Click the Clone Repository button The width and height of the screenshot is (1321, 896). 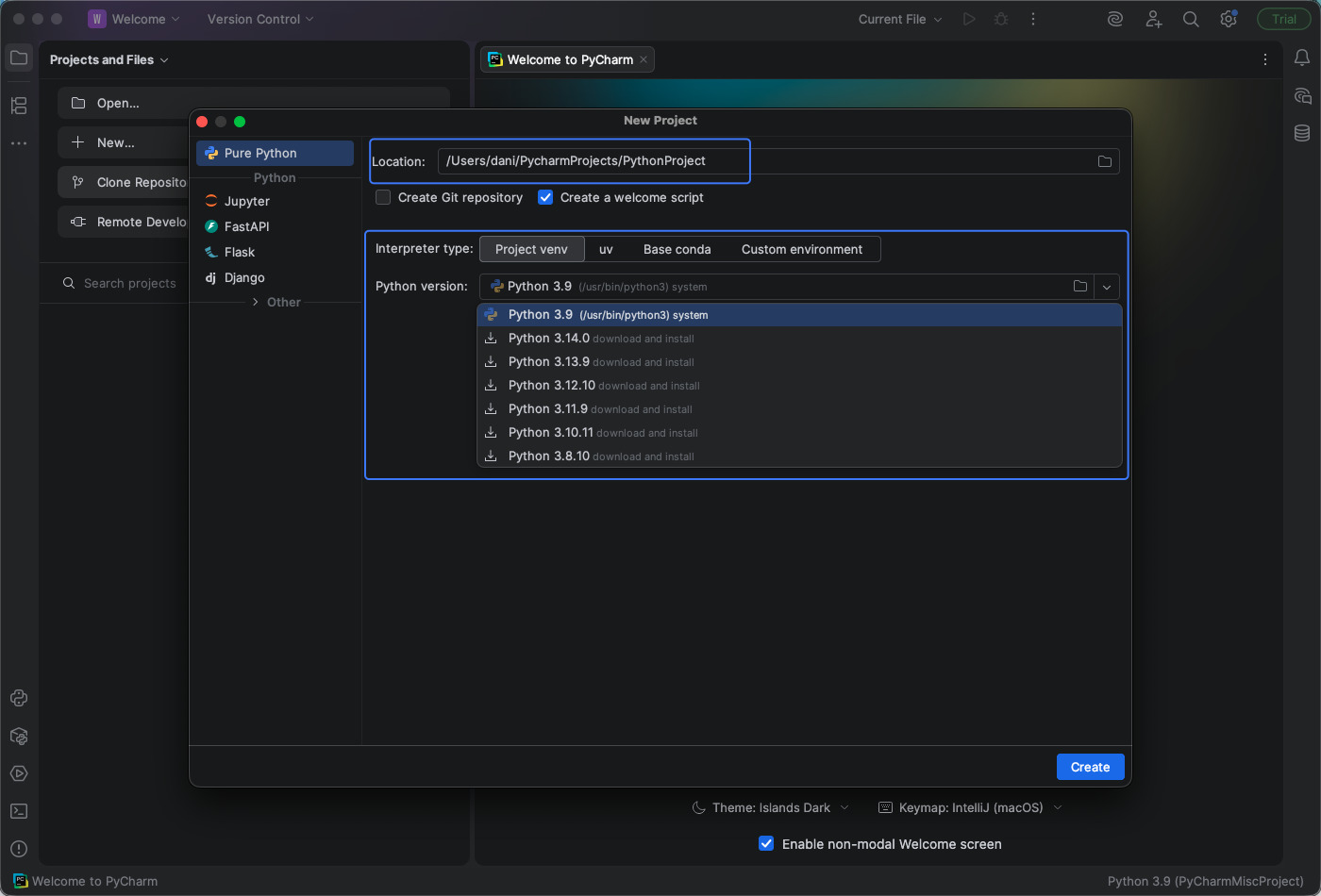pyautogui.click(x=124, y=182)
